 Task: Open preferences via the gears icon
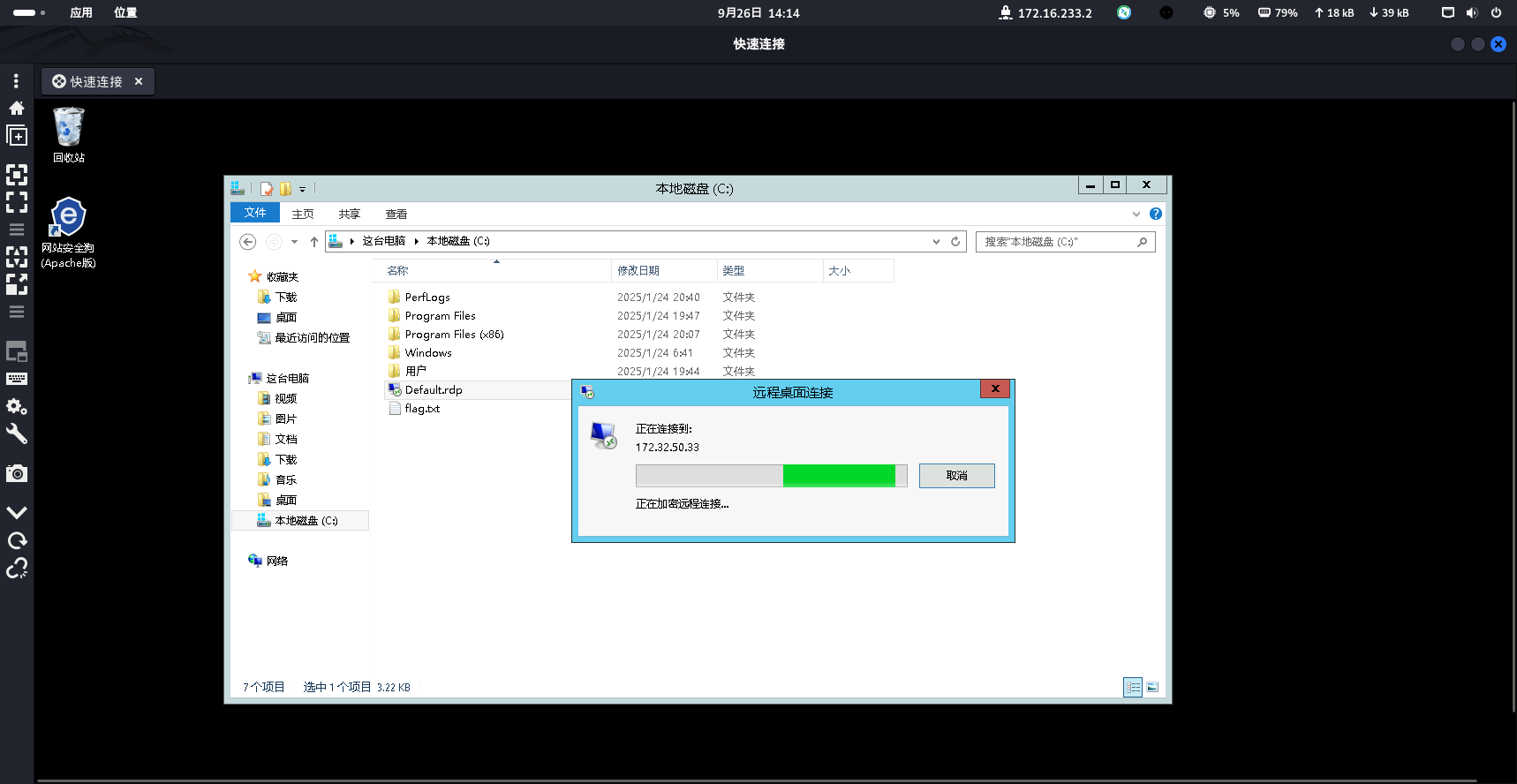tap(17, 406)
